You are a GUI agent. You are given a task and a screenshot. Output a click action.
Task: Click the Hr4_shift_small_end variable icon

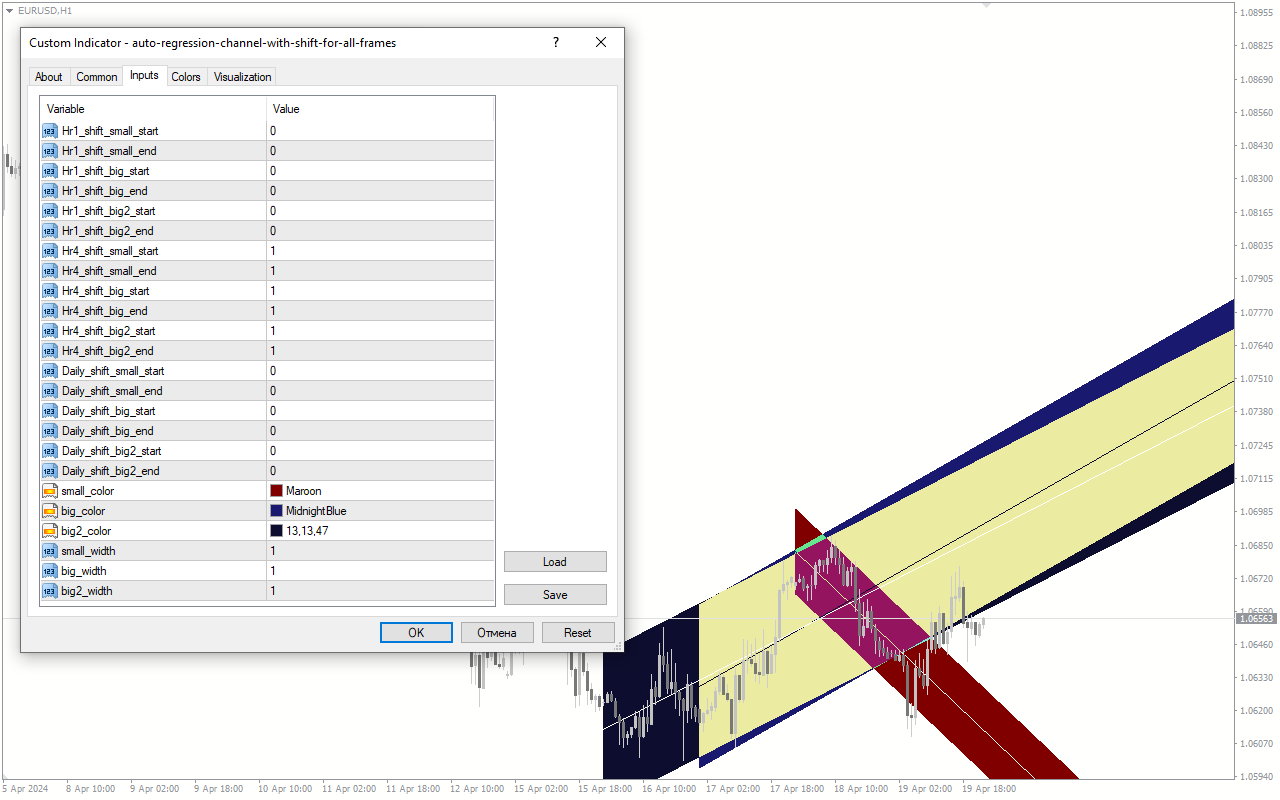point(50,271)
